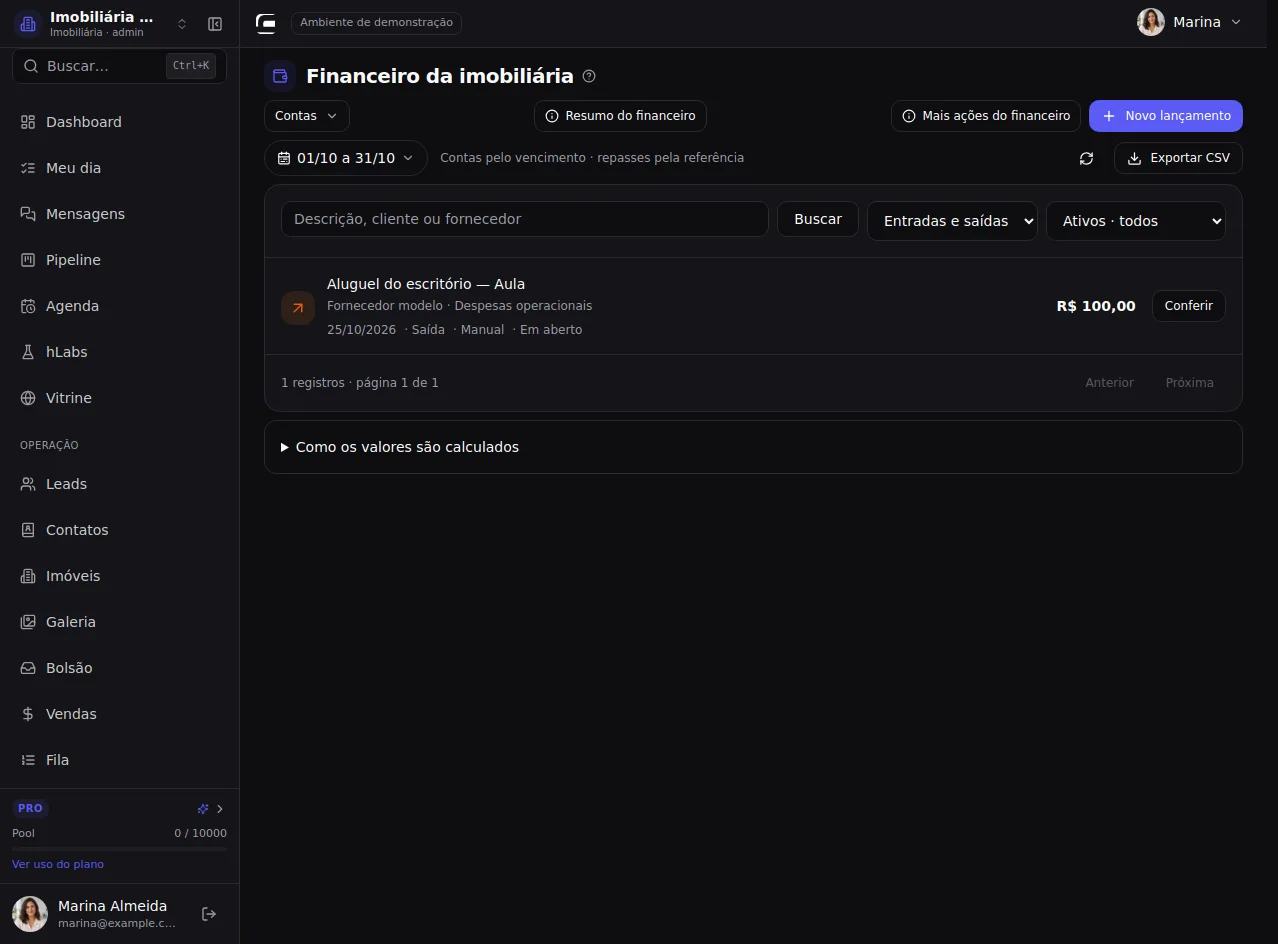Screen dimensions: 1278x944
Task: Click Exportar CSV button
Action: (1179, 158)
